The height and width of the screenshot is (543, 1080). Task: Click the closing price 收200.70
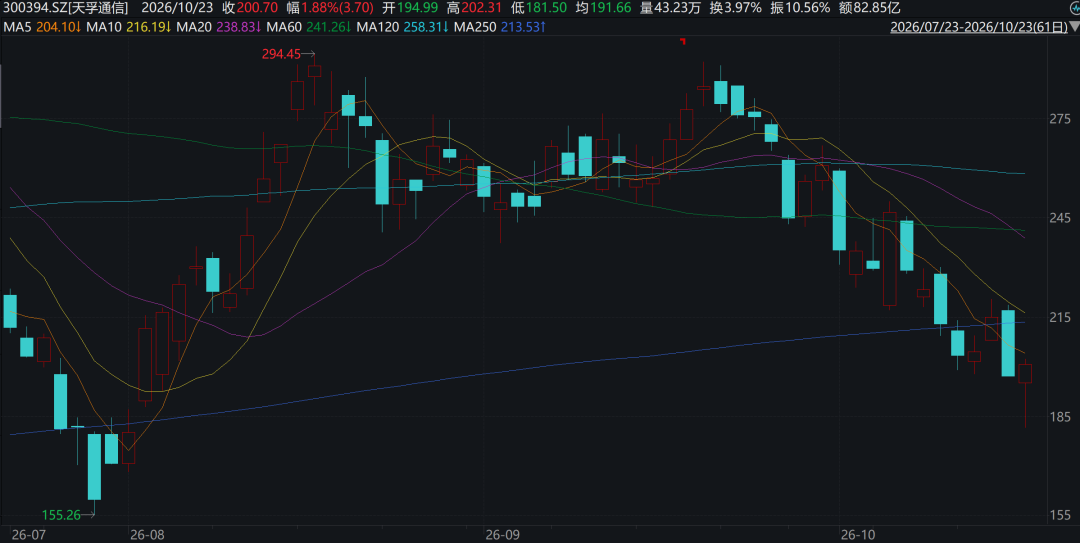[250, 8]
